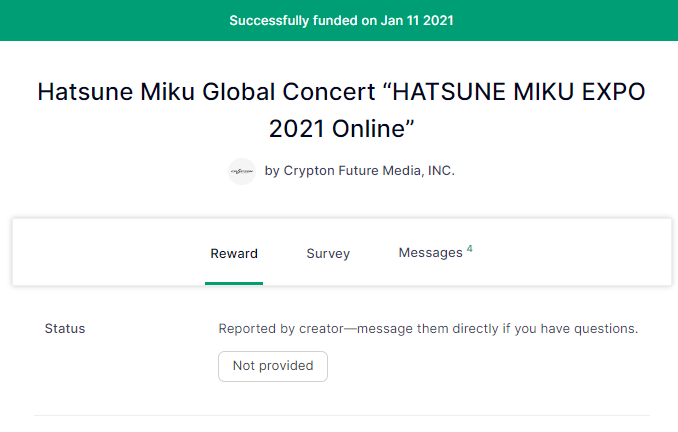
Task: Click the Hatsune Miku Global Concert title
Action: [341, 92]
